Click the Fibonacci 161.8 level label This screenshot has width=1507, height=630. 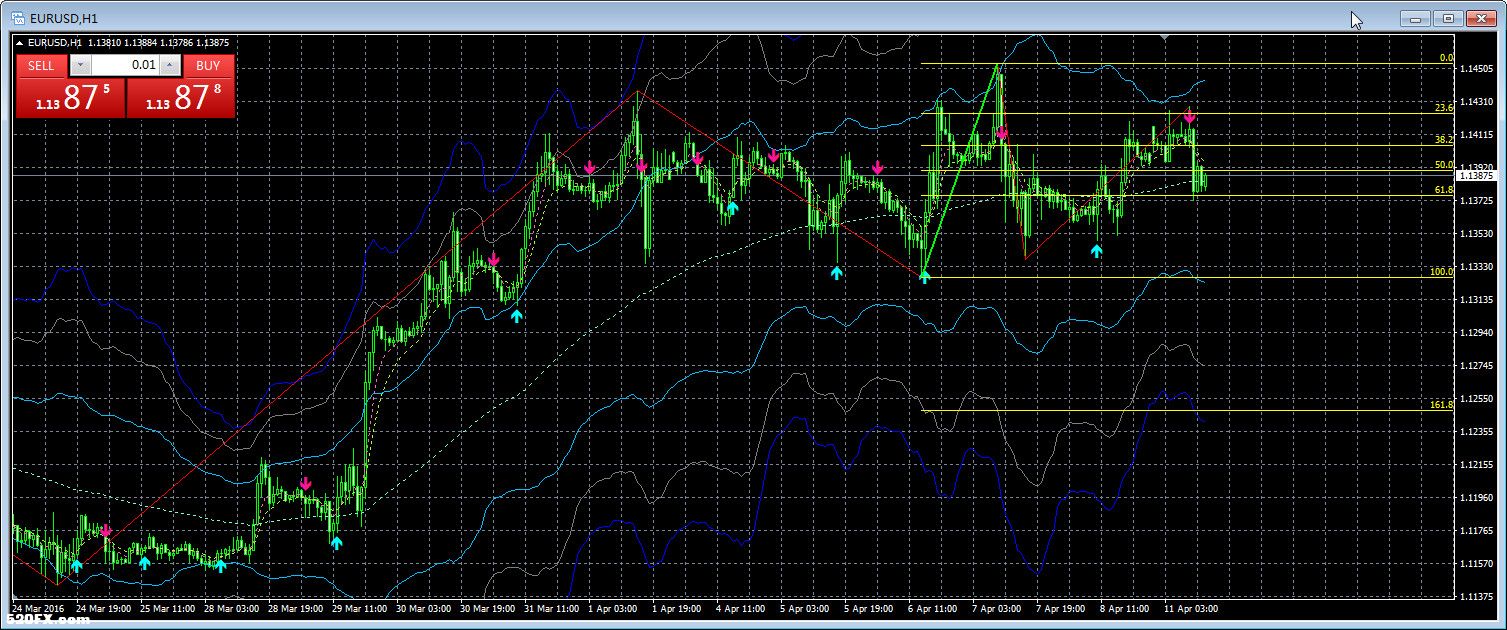(x=1441, y=405)
